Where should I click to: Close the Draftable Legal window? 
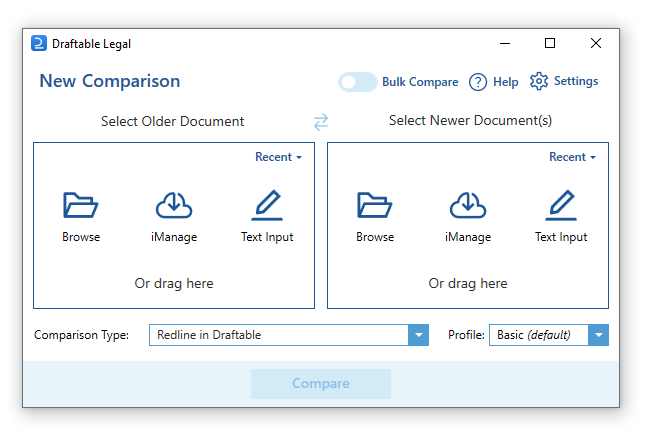click(x=596, y=43)
